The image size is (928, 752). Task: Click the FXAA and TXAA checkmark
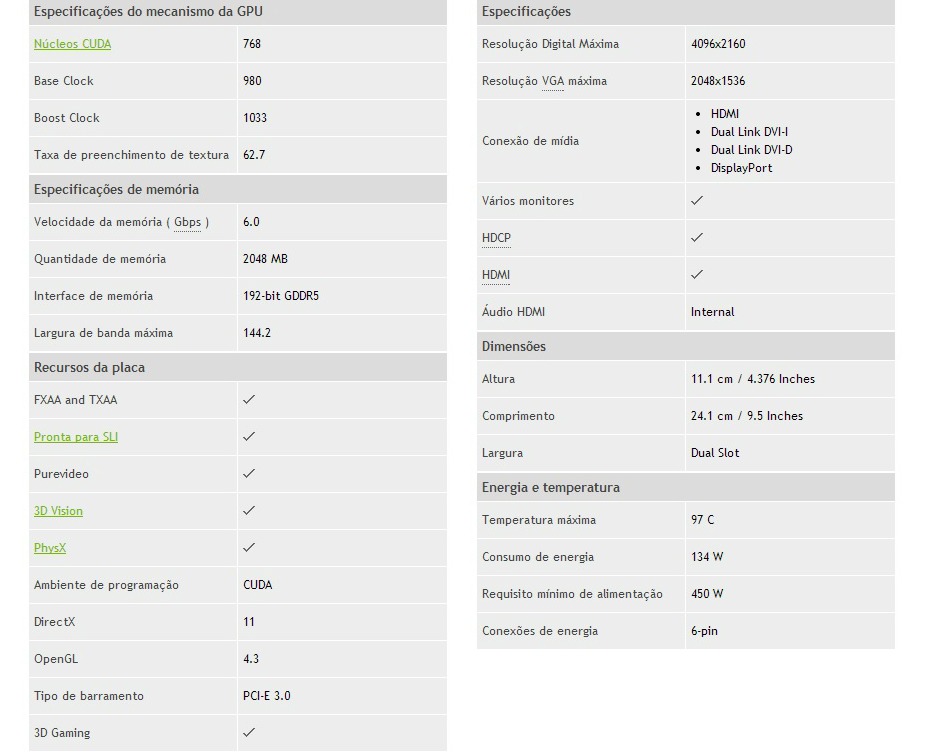pyautogui.click(x=249, y=400)
